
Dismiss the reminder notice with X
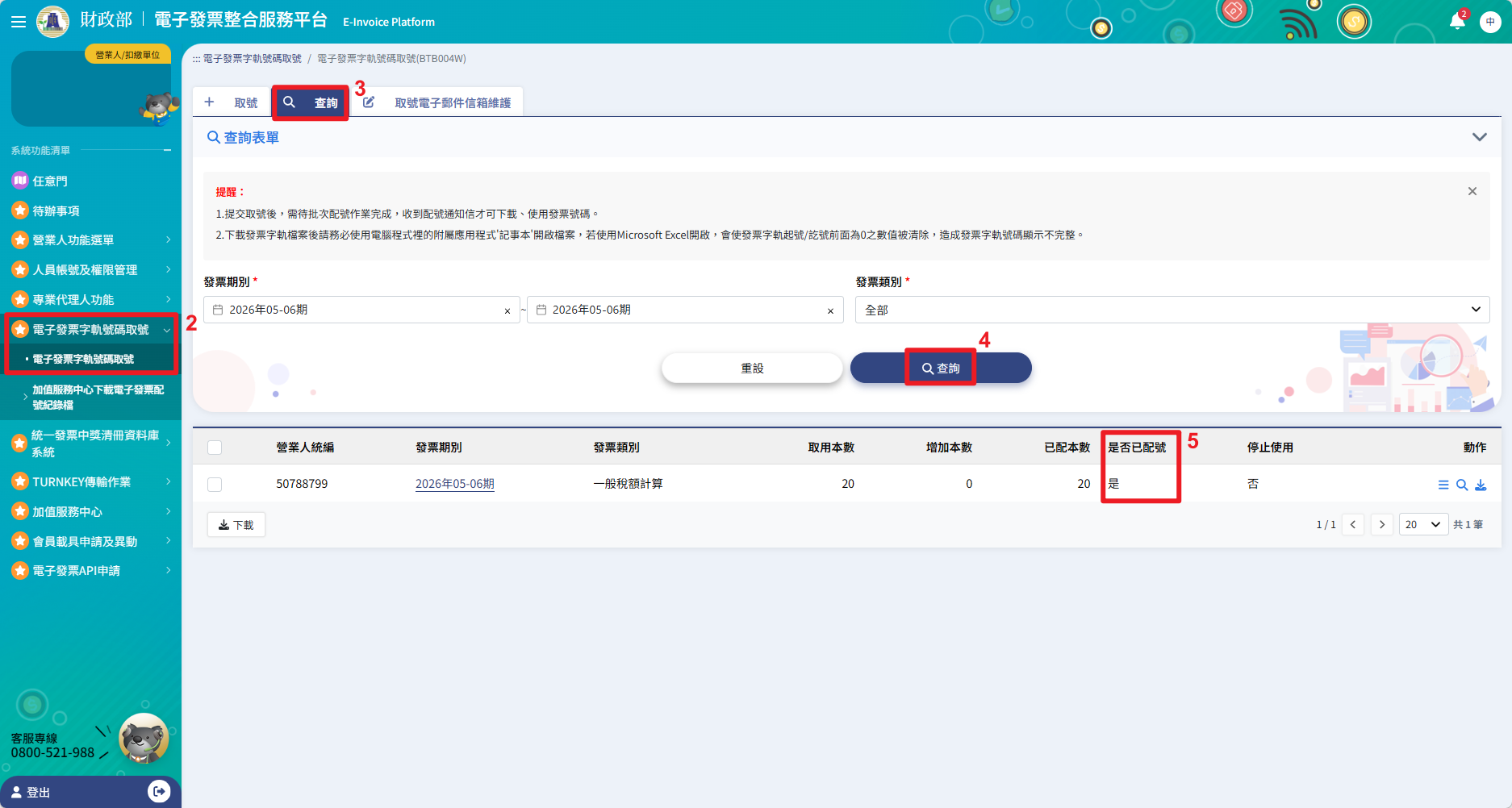(x=1472, y=191)
